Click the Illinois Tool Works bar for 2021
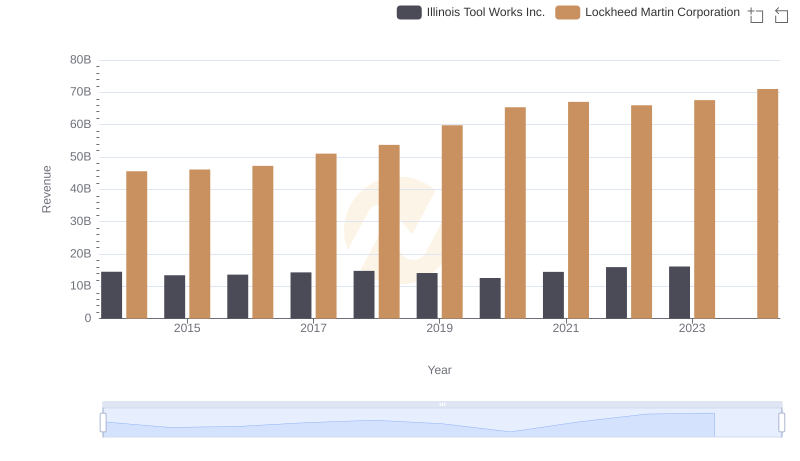This screenshot has height=461, width=800. pyautogui.click(x=554, y=295)
